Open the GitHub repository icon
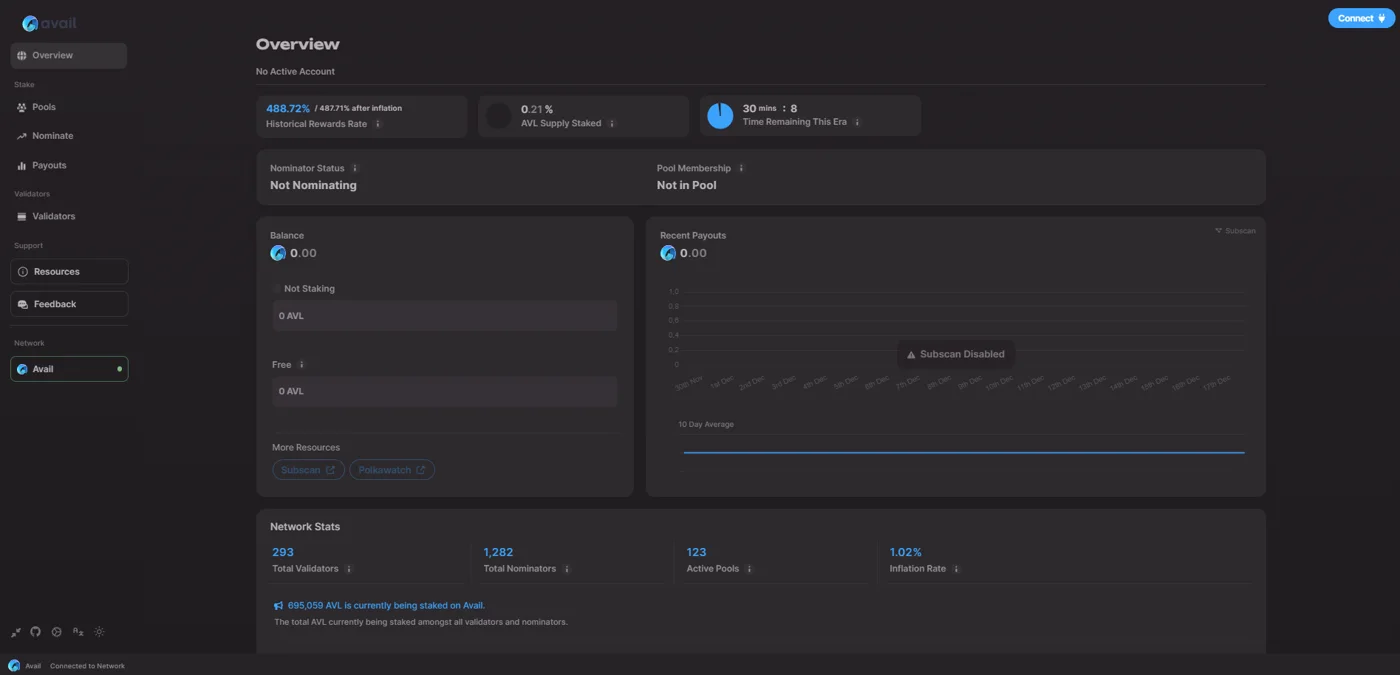Viewport: 1400px width, 675px height. coord(36,632)
